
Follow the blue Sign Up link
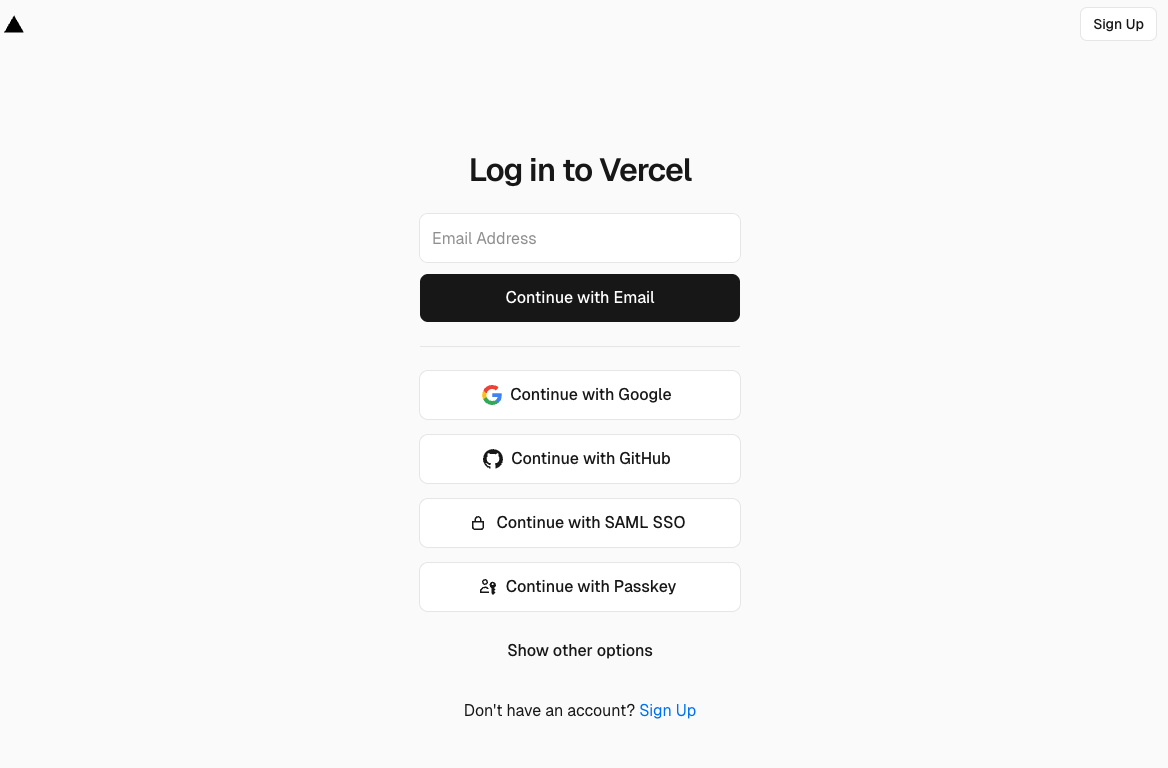[x=667, y=711]
